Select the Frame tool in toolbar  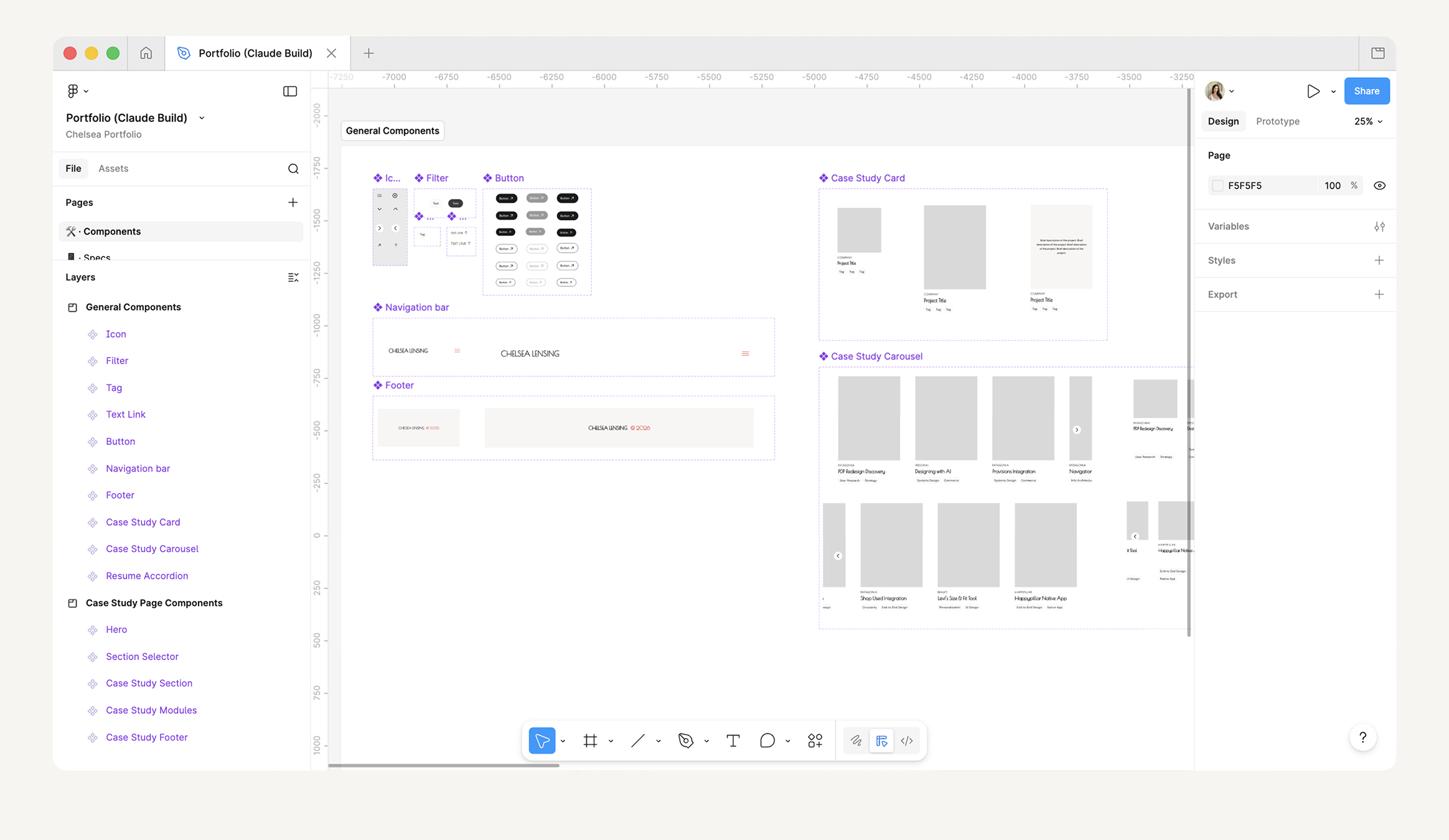point(590,740)
